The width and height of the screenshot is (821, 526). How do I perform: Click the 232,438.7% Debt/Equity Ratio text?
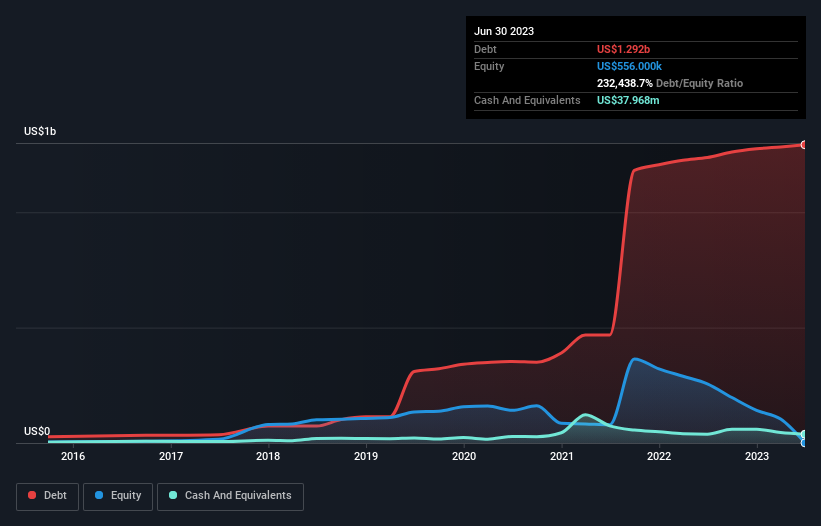(x=670, y=83)
